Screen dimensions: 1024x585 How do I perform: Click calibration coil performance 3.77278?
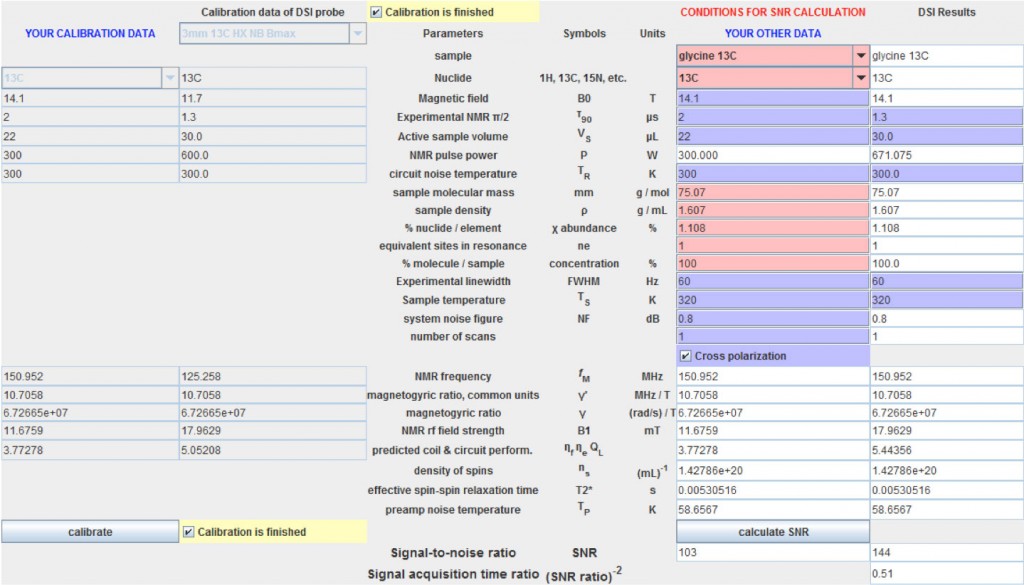click(x=90, y=450)
